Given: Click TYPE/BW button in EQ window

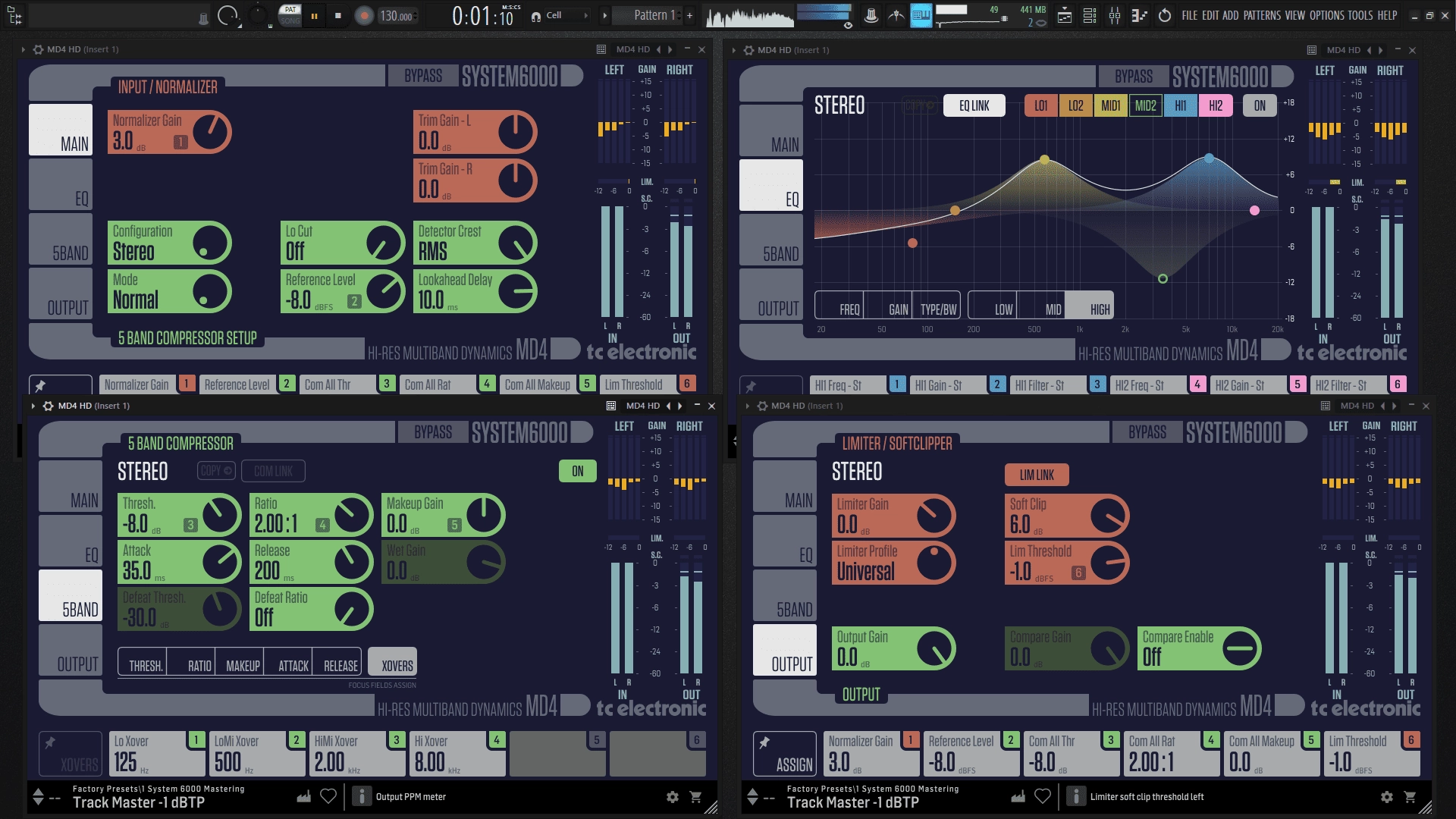Looking at the screenshot, I should point(937,305).
